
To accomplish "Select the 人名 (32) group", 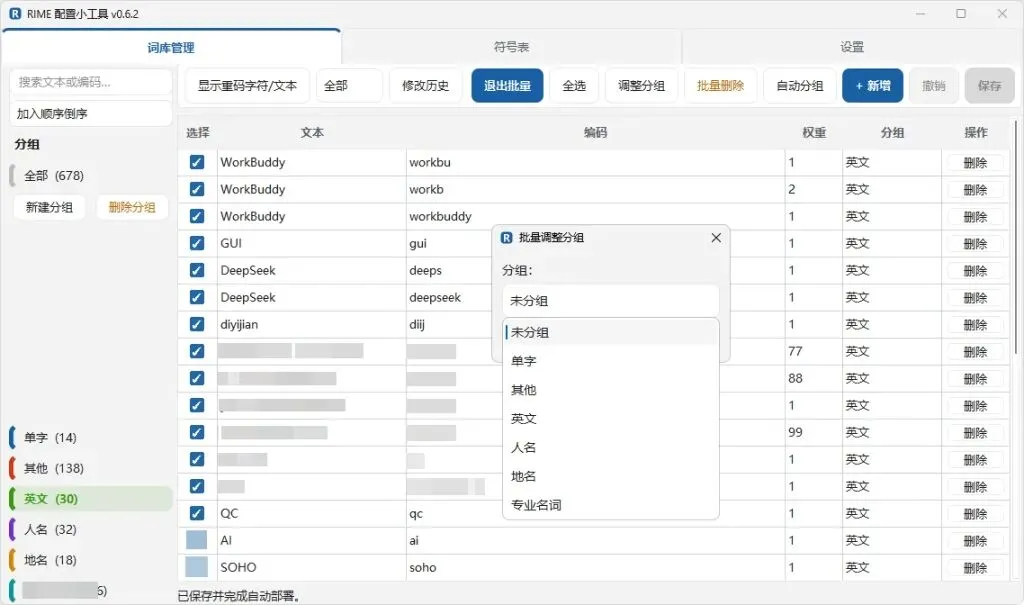I will click(x=91, y=530).
